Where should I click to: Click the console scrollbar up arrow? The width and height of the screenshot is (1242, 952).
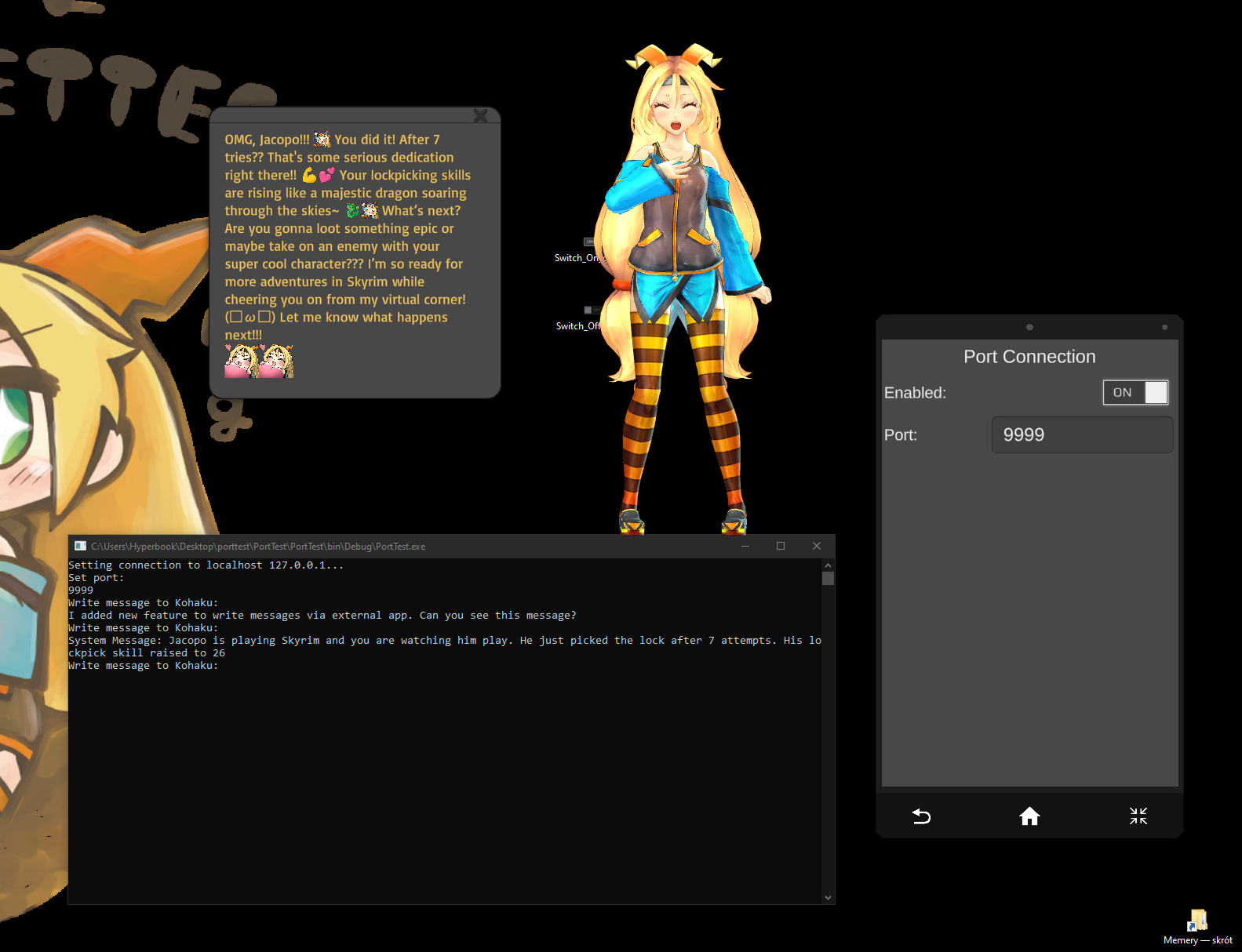[828, 565]
